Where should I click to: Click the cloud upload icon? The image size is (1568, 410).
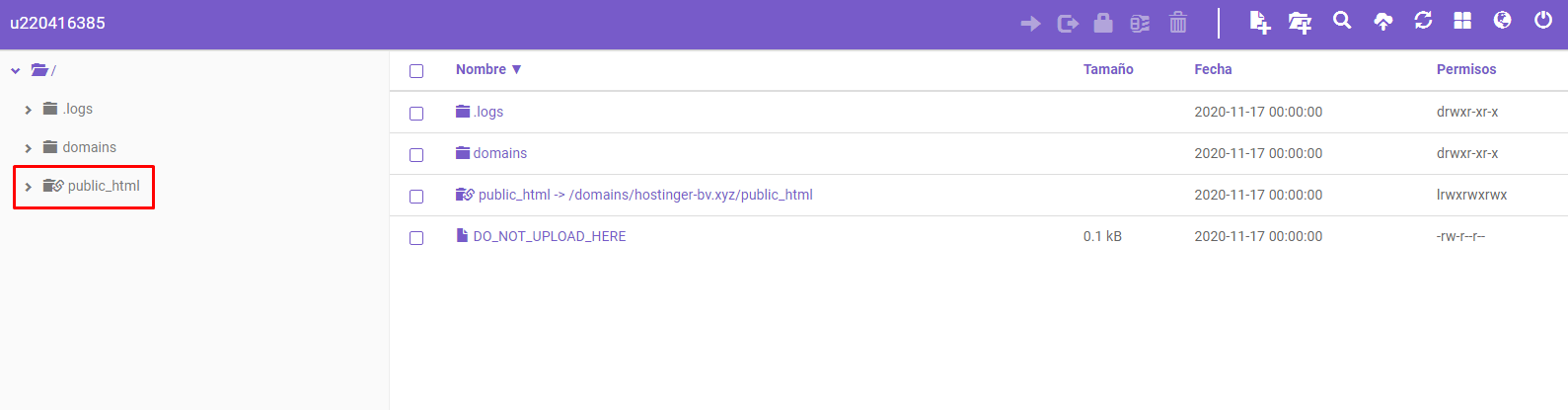pyautogui.click(x=1383, y=22)
